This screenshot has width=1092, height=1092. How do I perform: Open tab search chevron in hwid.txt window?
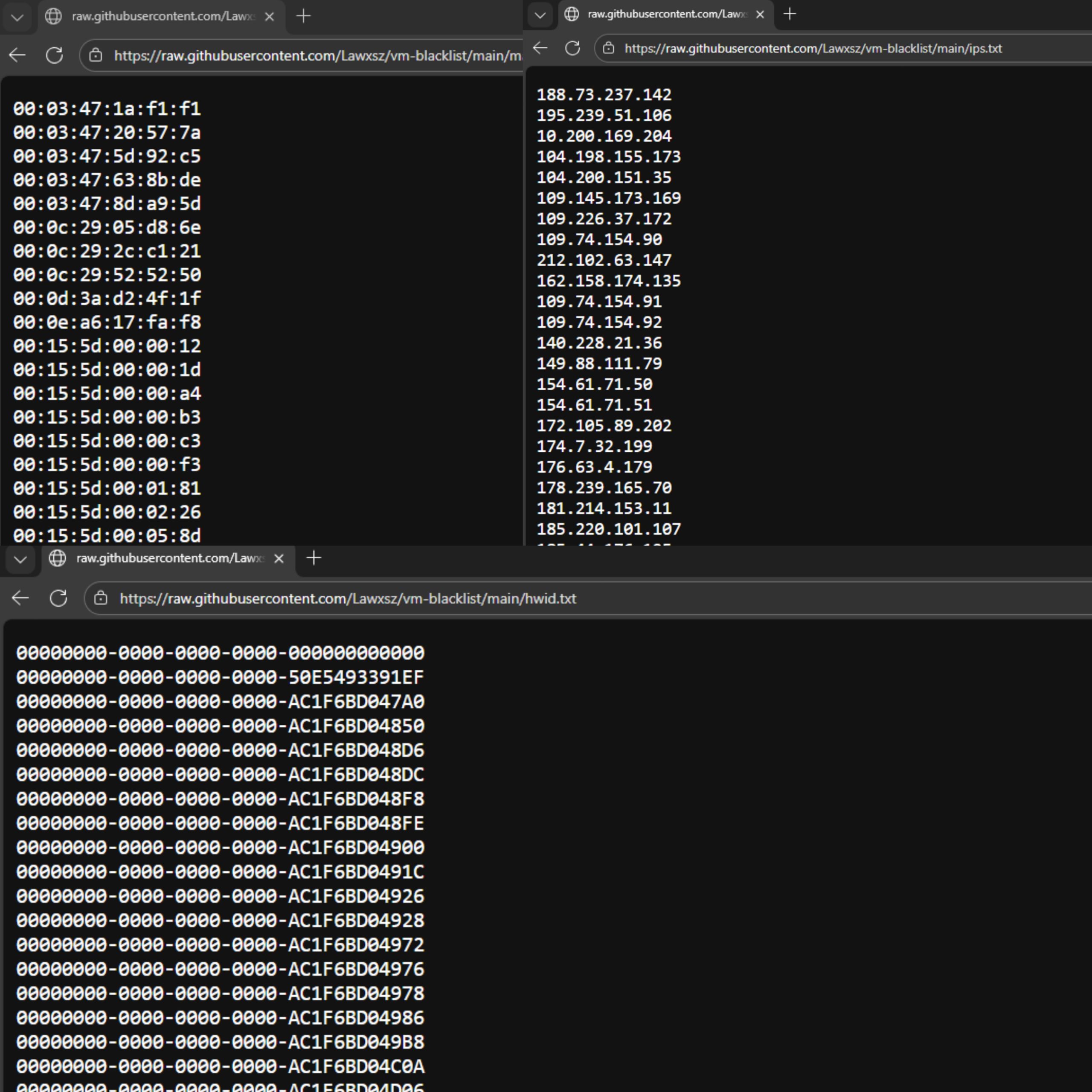pyautogui.click(x=21, y=560)
